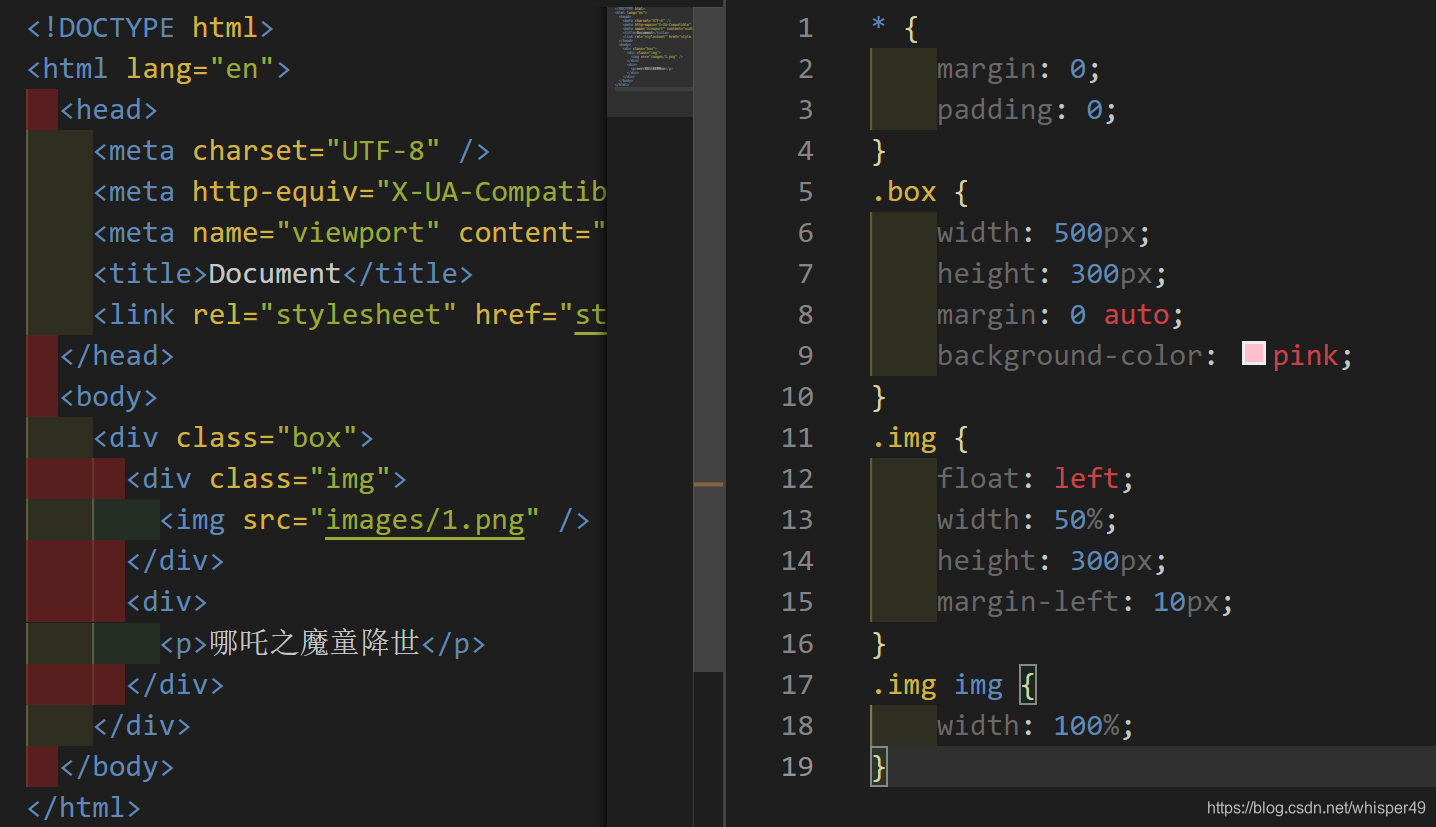Click the universal * selector line
Image resolution: width=1436 pixels, height=827 pixels.
coord(894,28)
